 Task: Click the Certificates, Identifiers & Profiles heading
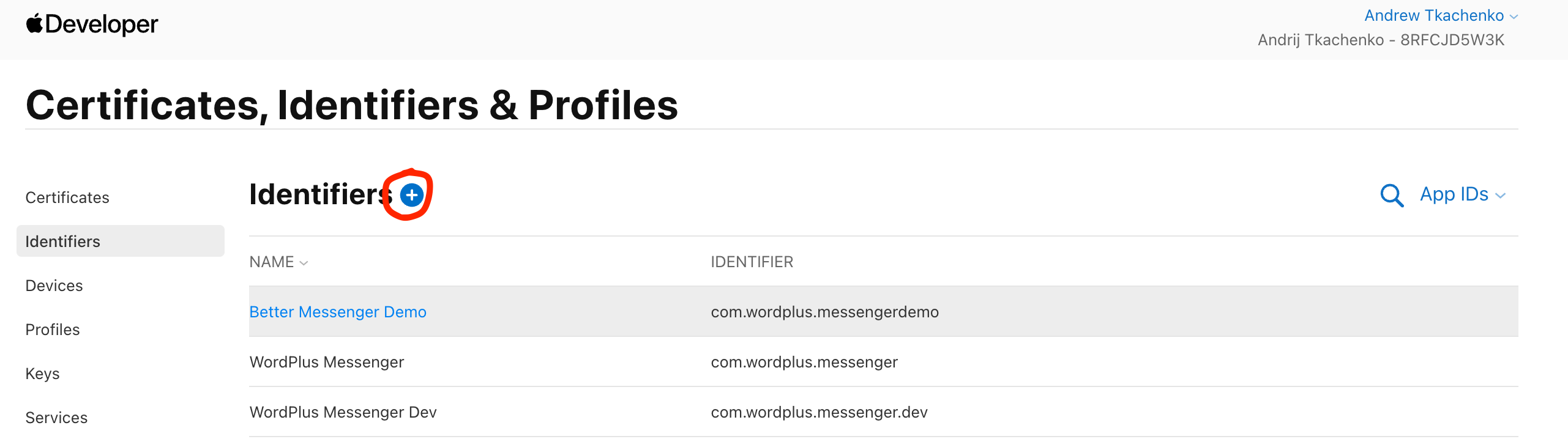point(352,105)
